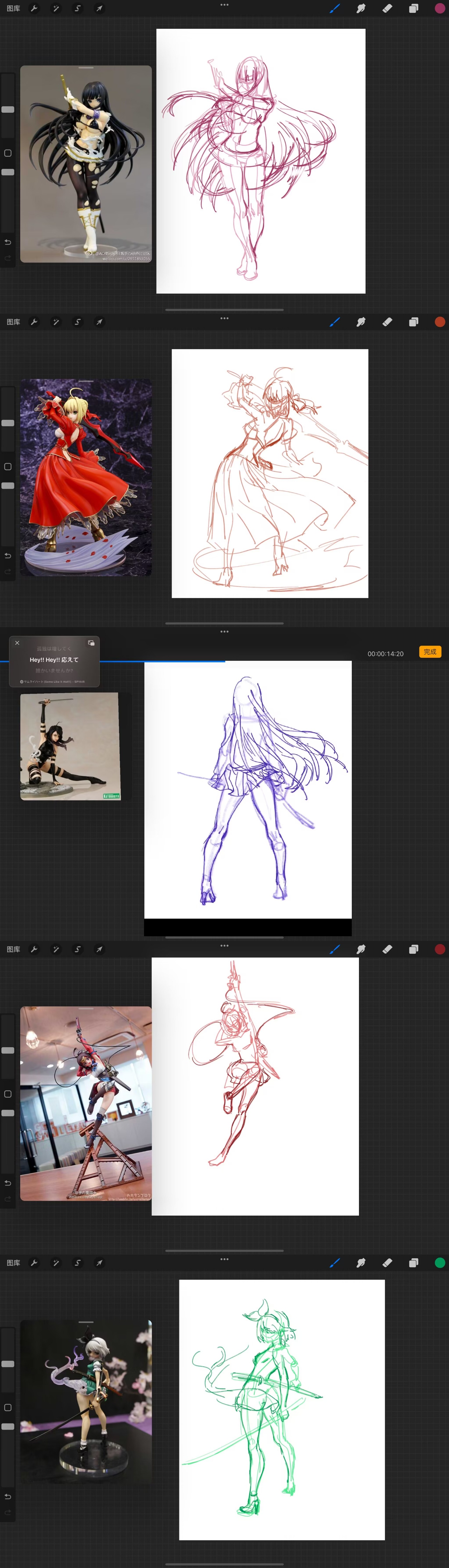Select the Eraser in the orange-swatch toolbar

pyautogui.click(x=387, y=322)
